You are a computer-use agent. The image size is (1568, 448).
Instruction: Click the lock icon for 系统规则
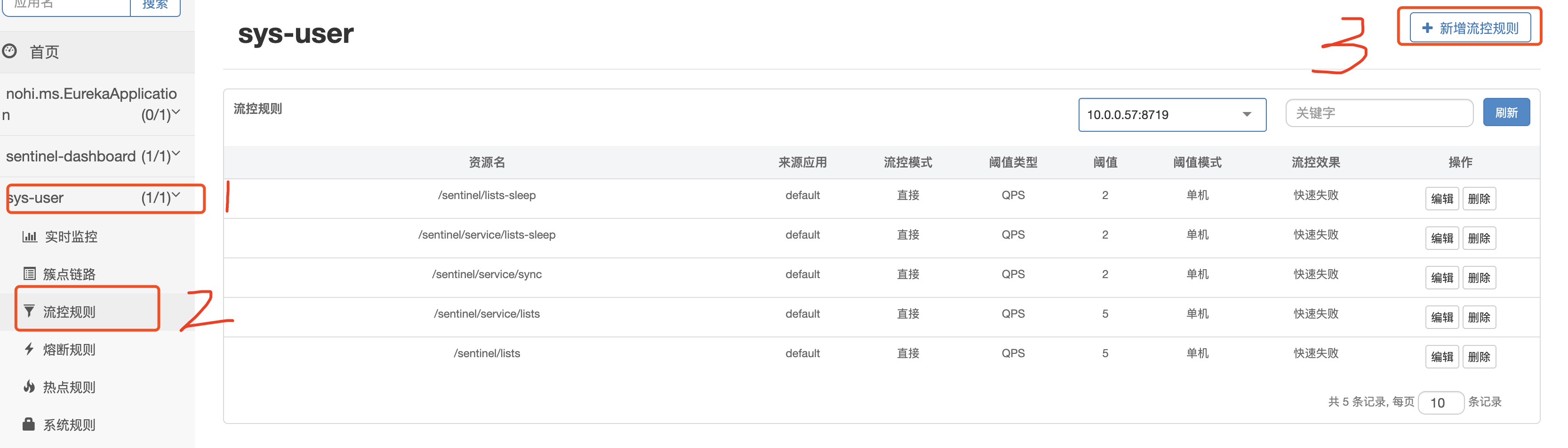[x=29, y=424]
